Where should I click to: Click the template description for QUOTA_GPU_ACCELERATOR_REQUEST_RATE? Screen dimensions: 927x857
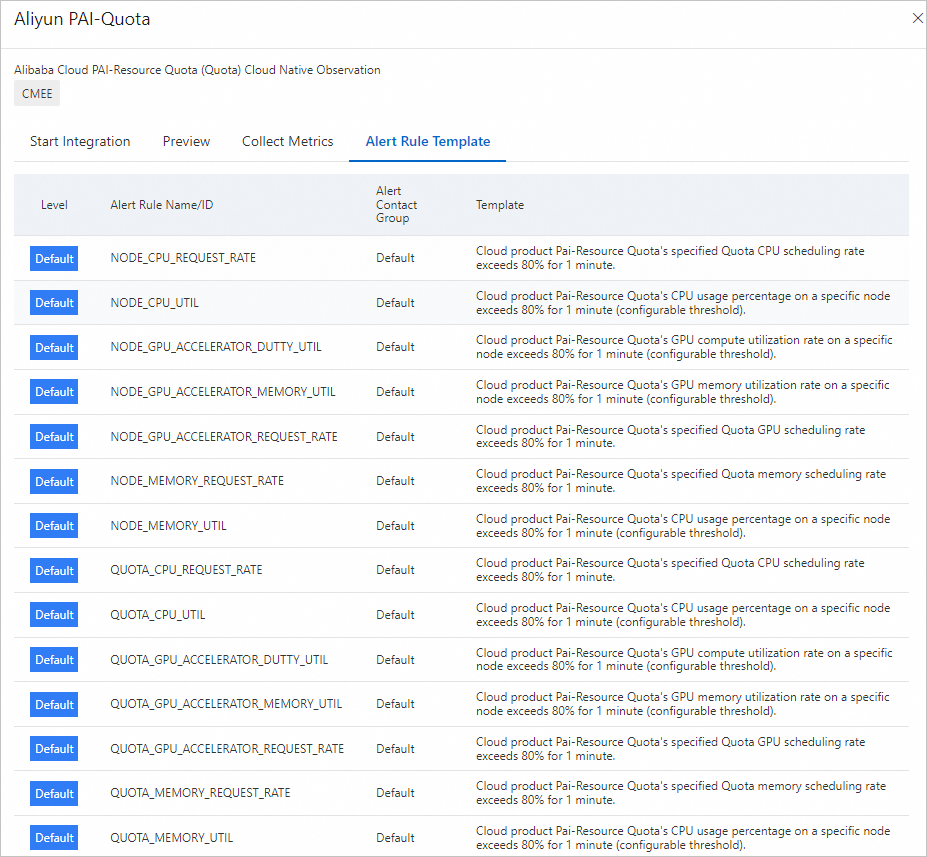click(670, 749)
